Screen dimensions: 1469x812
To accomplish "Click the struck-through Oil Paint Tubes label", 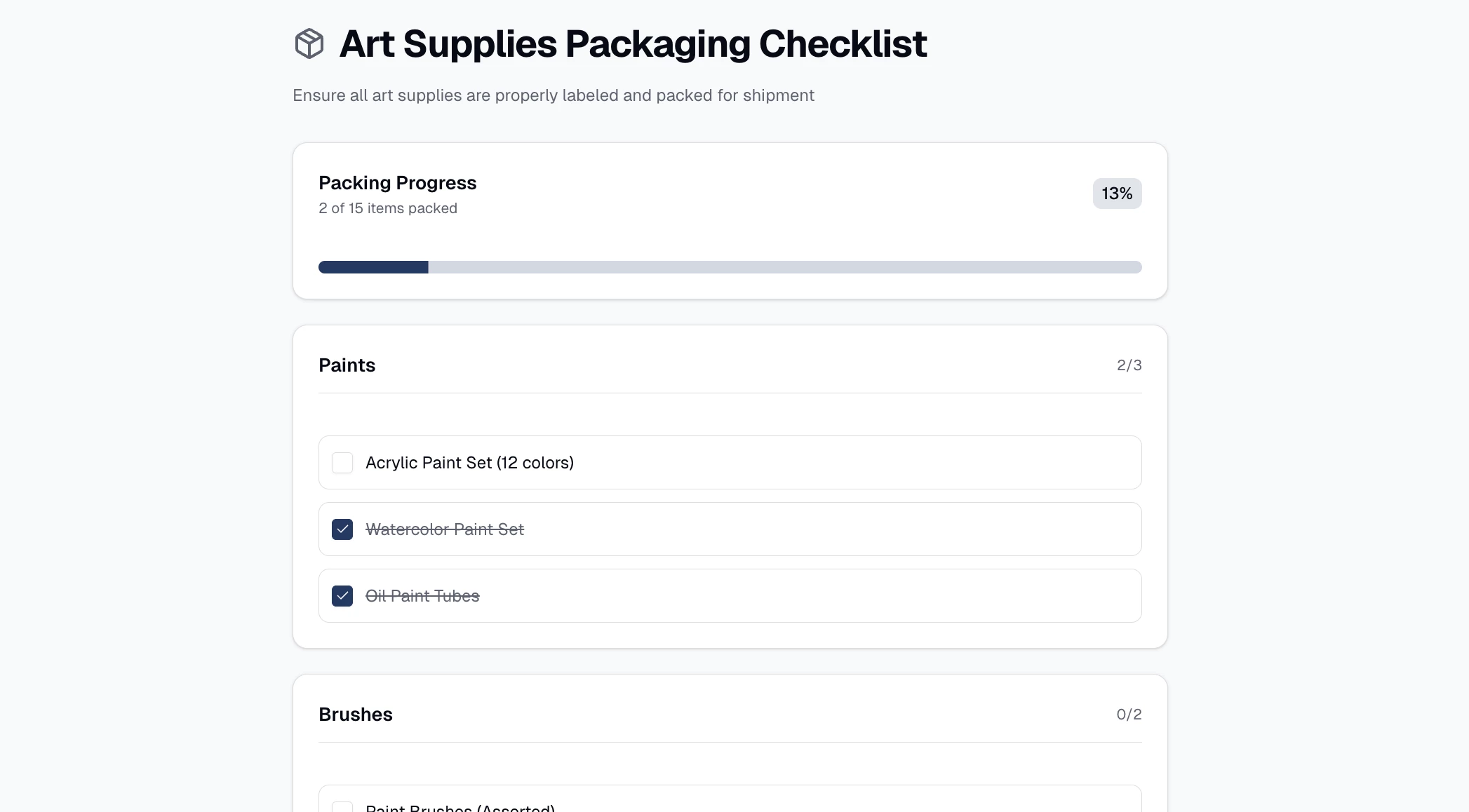I will [422, 596].
